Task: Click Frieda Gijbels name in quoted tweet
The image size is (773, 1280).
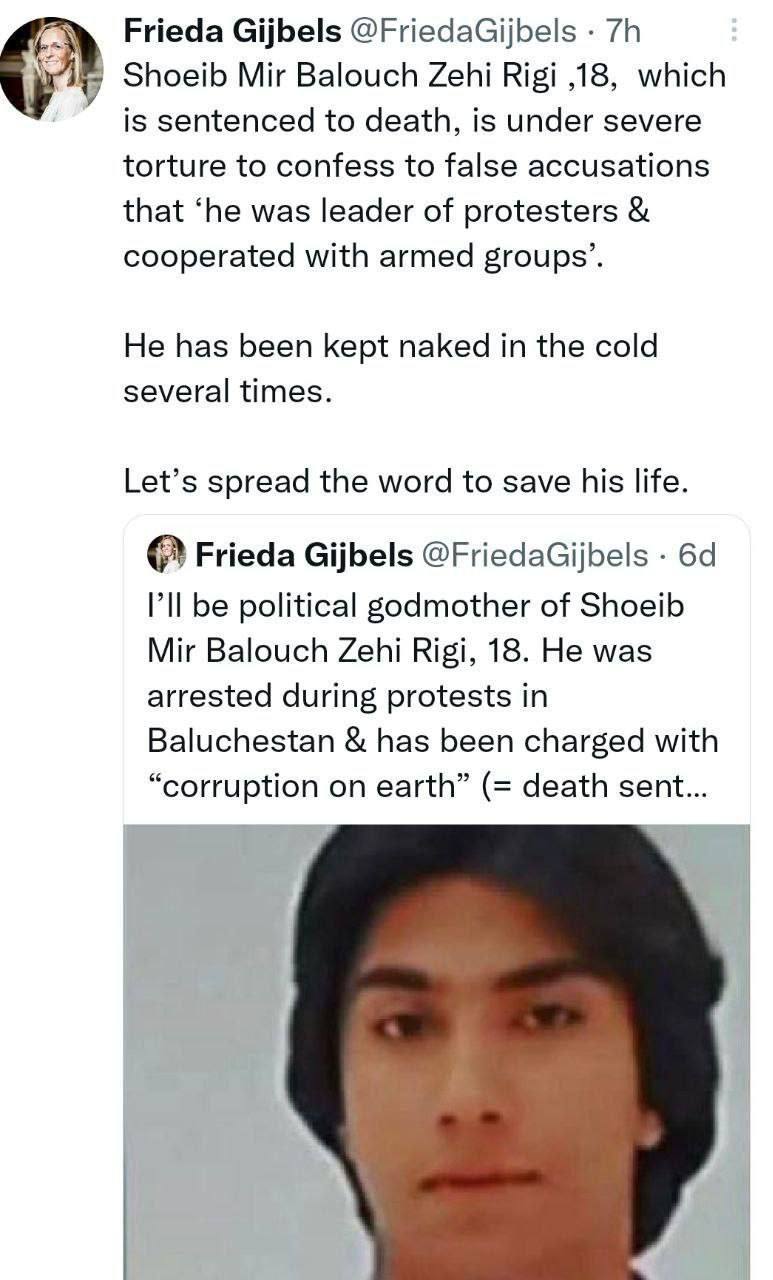Action: tap(304, 555)
